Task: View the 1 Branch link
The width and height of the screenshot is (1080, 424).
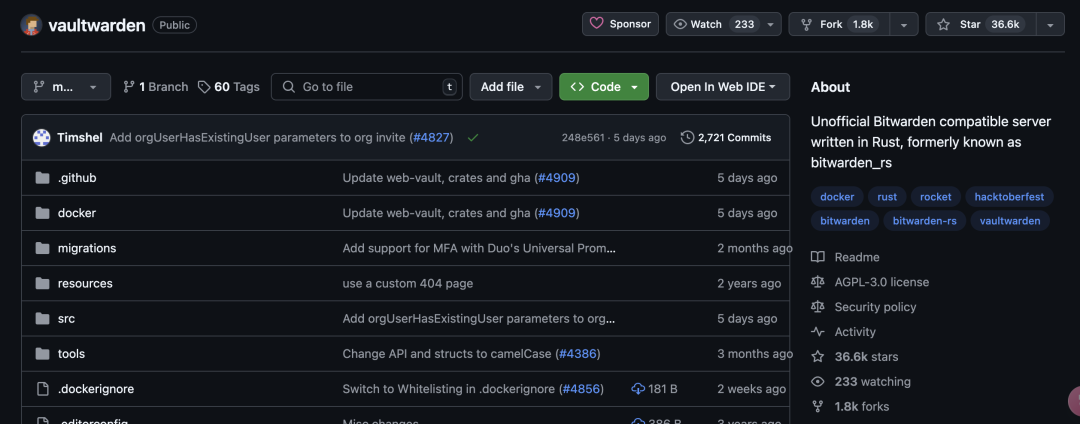Action: tap(155, 87)
